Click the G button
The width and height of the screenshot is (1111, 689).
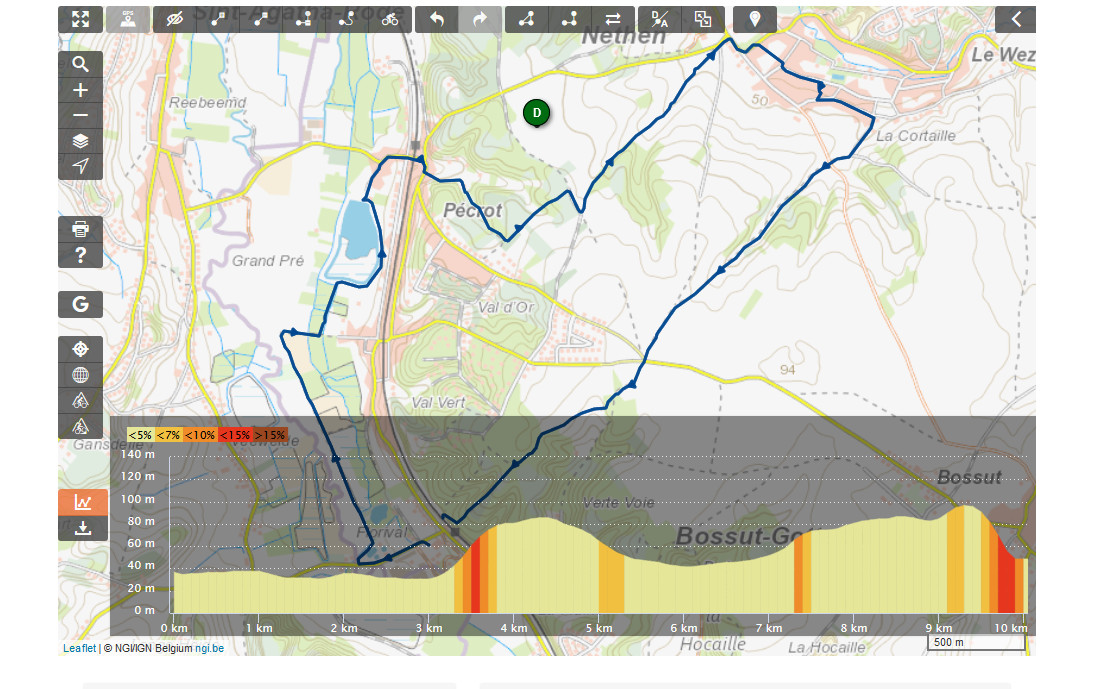80,304
